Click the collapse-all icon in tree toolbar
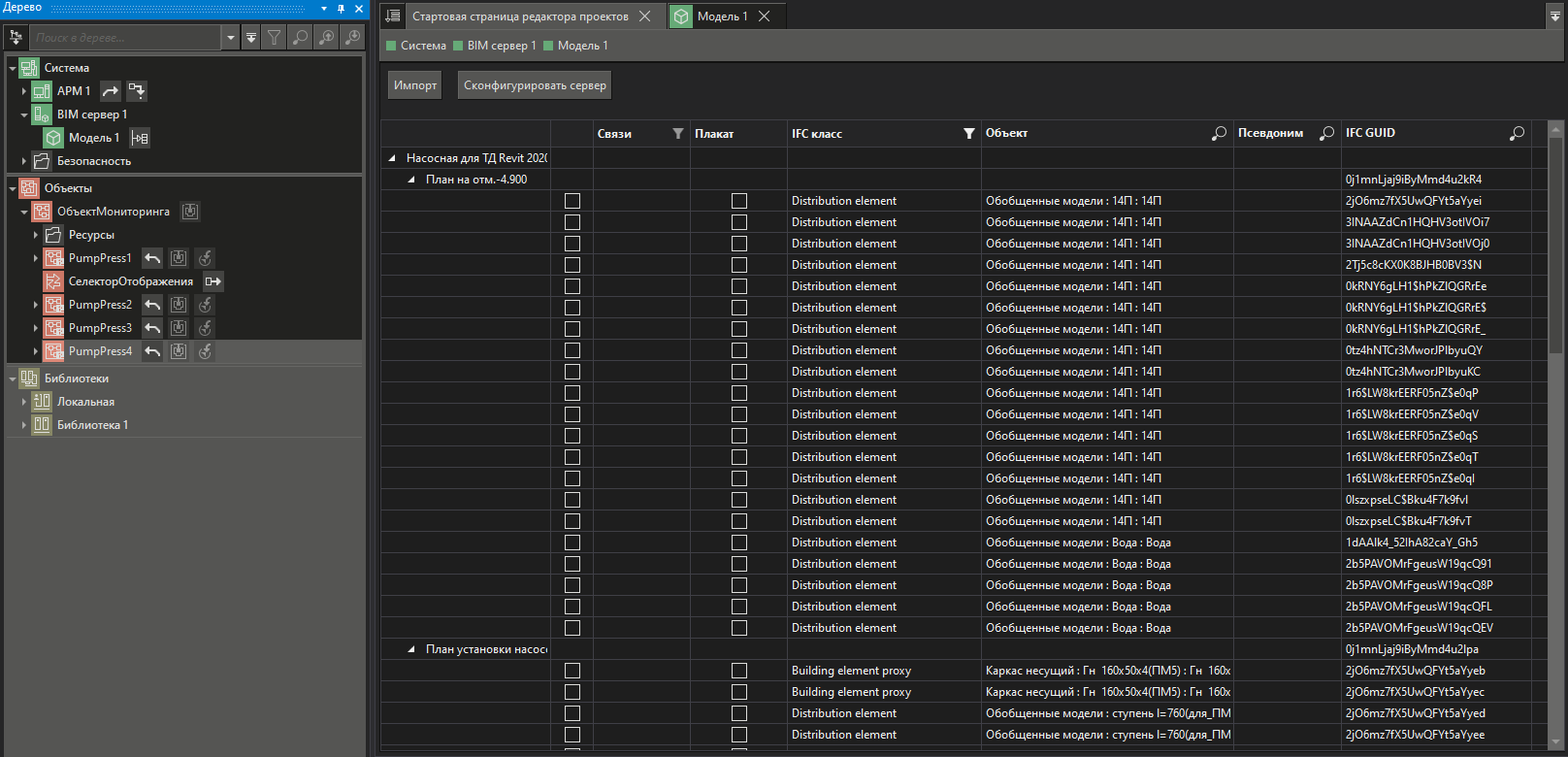This screenshot has width=1568, height=757. click(x=251, y=38)
